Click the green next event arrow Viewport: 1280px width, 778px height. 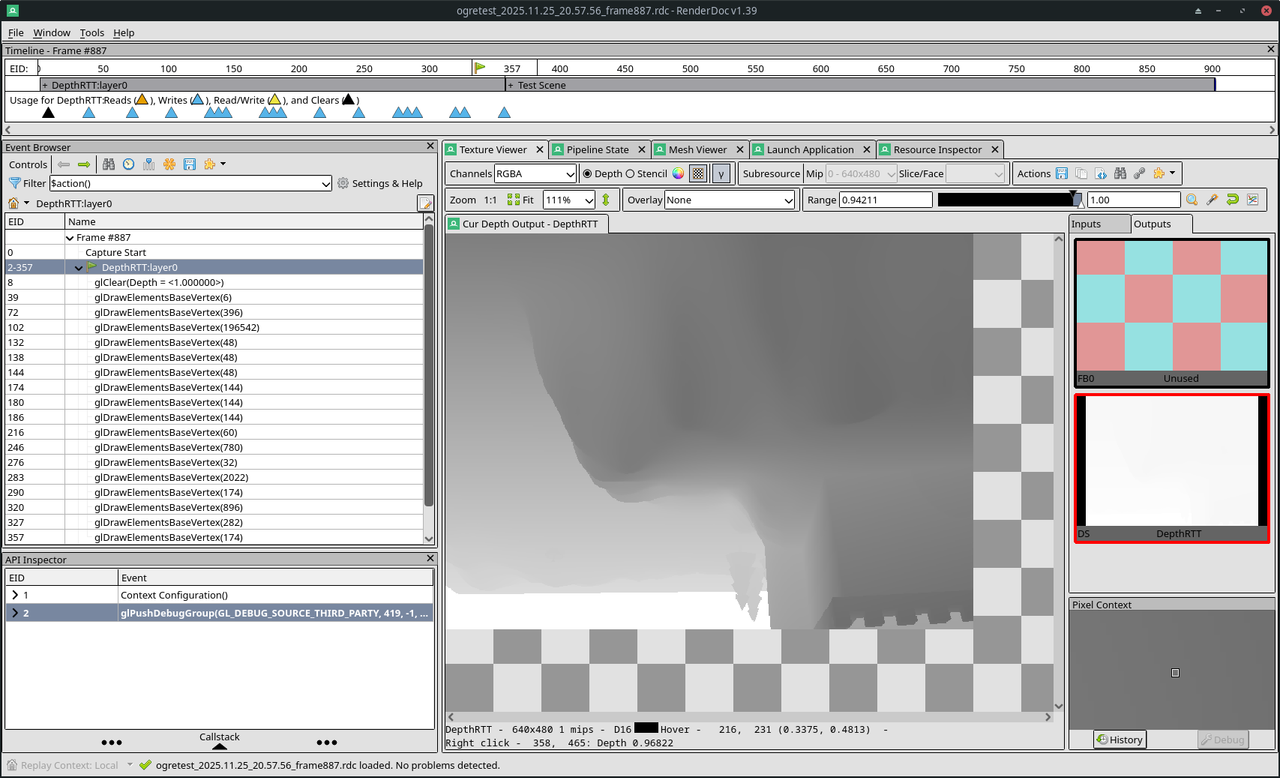(84, 164)
